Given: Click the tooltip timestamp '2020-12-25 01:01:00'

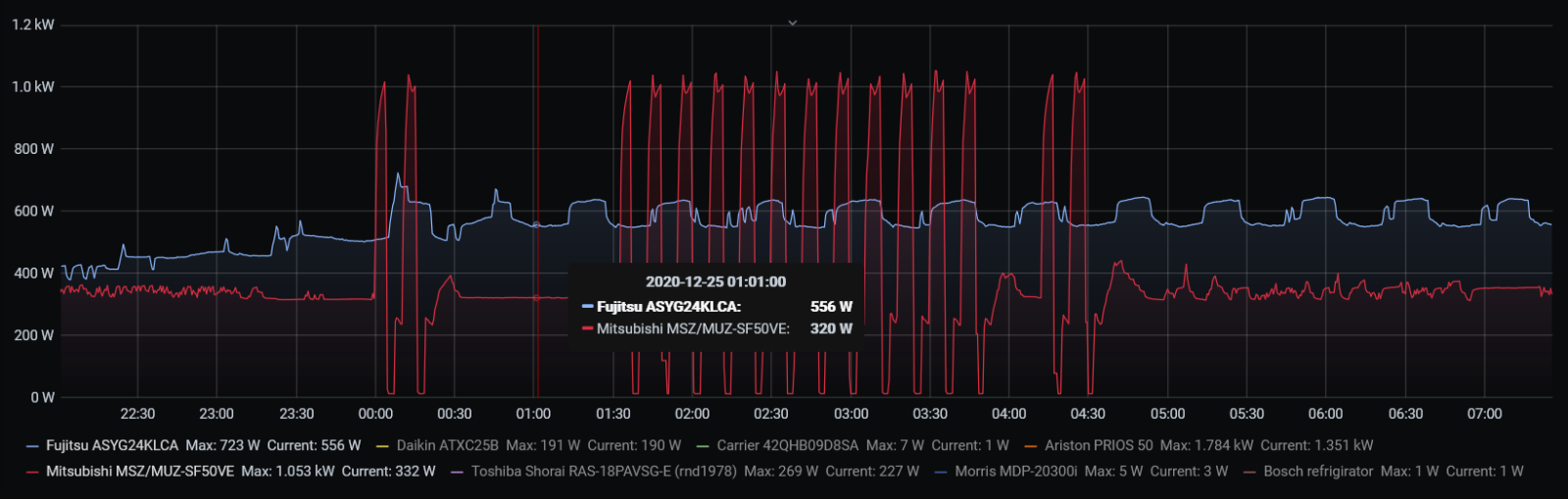Looking at the screenshot, I should [x=715, y=281].
